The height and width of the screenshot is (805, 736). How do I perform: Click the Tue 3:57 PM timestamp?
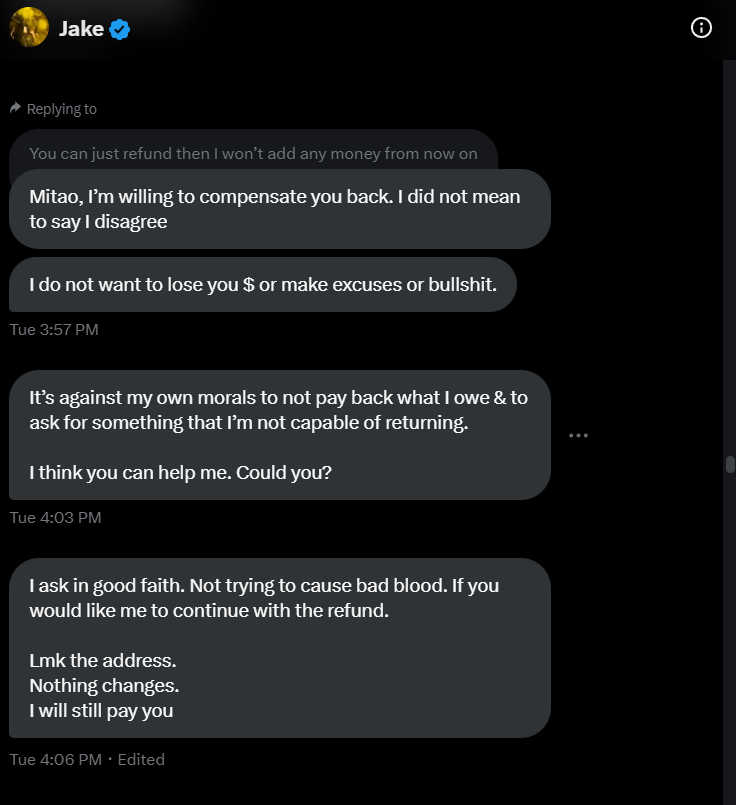point(54,330)
